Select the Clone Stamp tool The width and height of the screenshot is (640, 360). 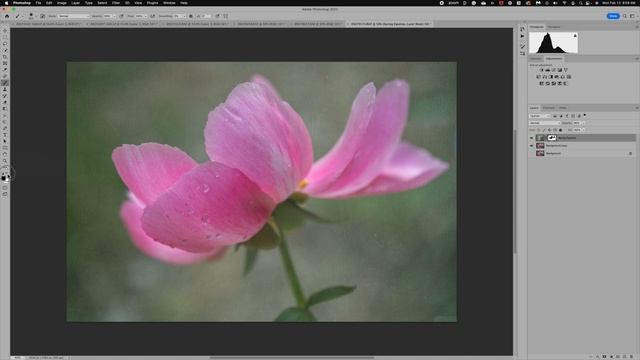click(x=5, y=89)
